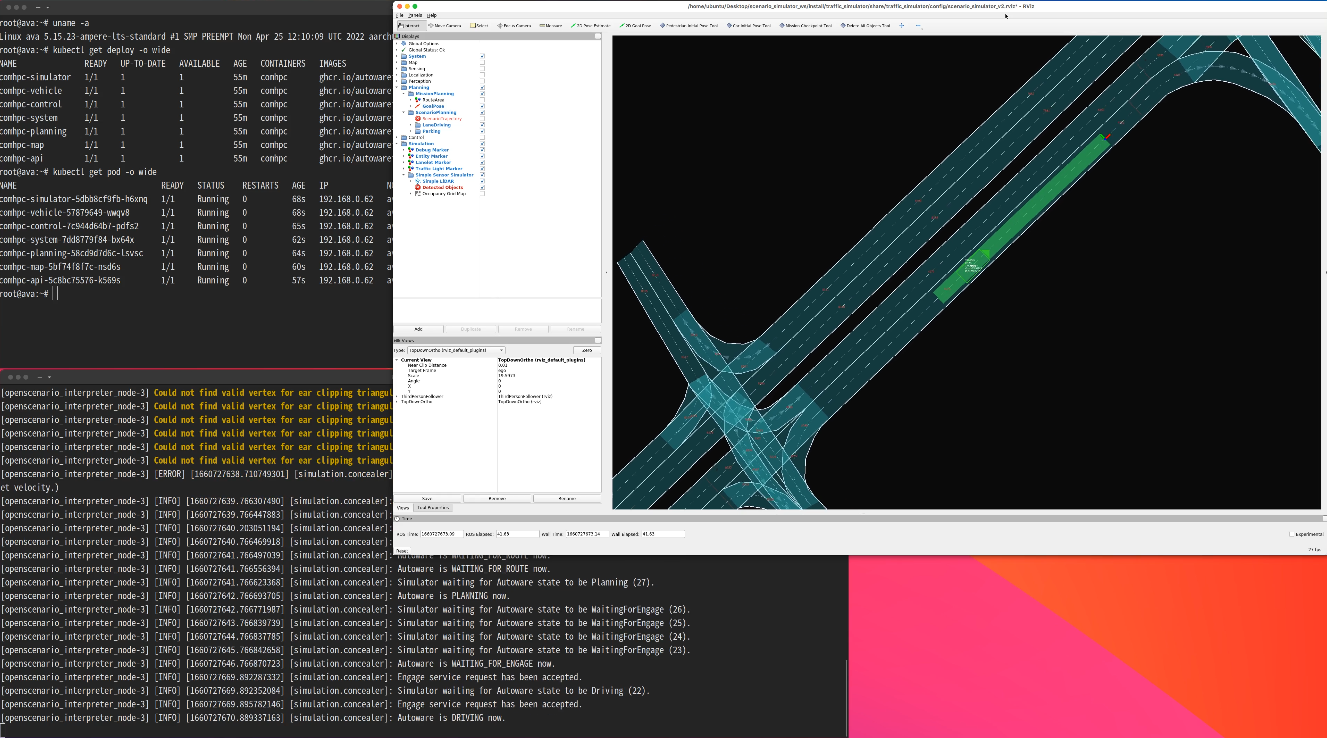The width and height of the screenshot is (1327, 738).
Task: Open the Panels menu in RViz
Action: [x=415, y=15]
